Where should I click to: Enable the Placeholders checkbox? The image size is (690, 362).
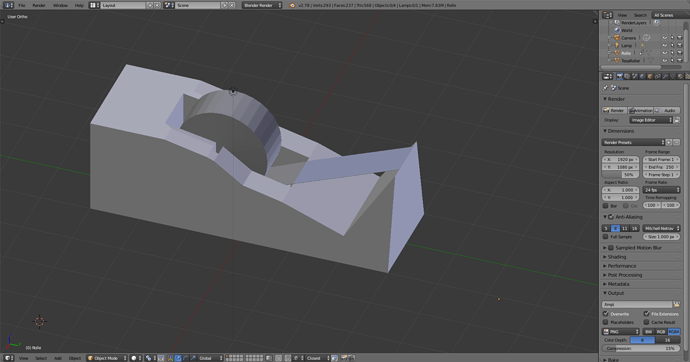tap(606, 322)
